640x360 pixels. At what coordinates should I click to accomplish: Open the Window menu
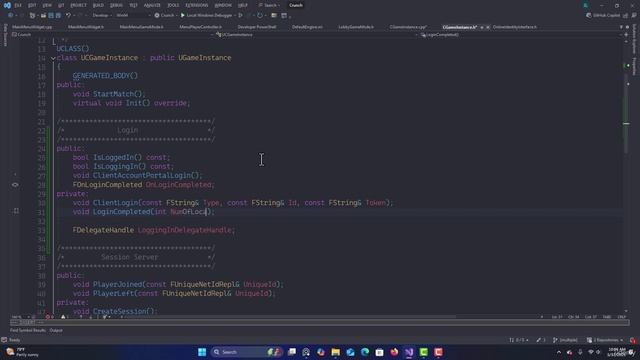pos(223,5)
